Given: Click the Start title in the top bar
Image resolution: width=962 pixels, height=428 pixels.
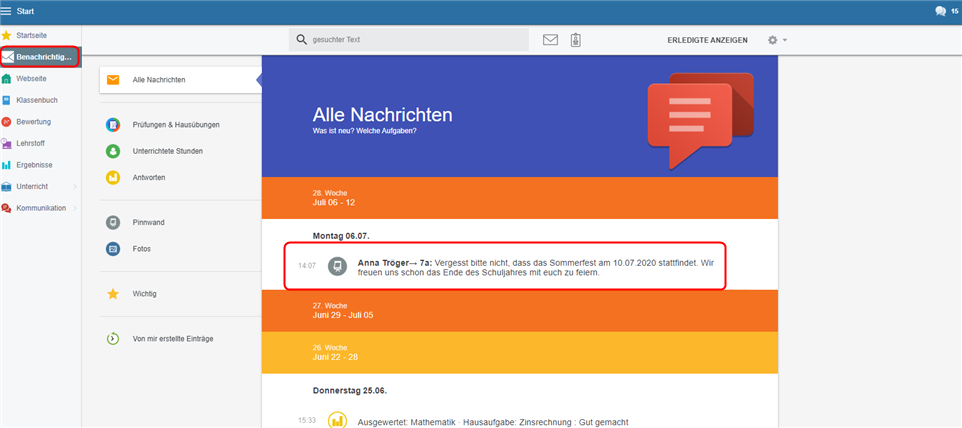Looking at the screenshot, I should click(x=25, y=11).
